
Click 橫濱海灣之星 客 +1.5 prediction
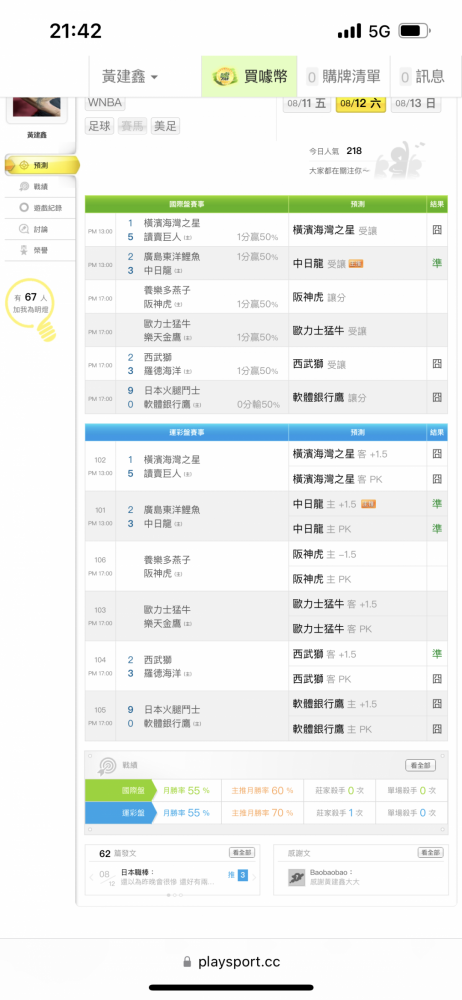(x=339, y=454)
